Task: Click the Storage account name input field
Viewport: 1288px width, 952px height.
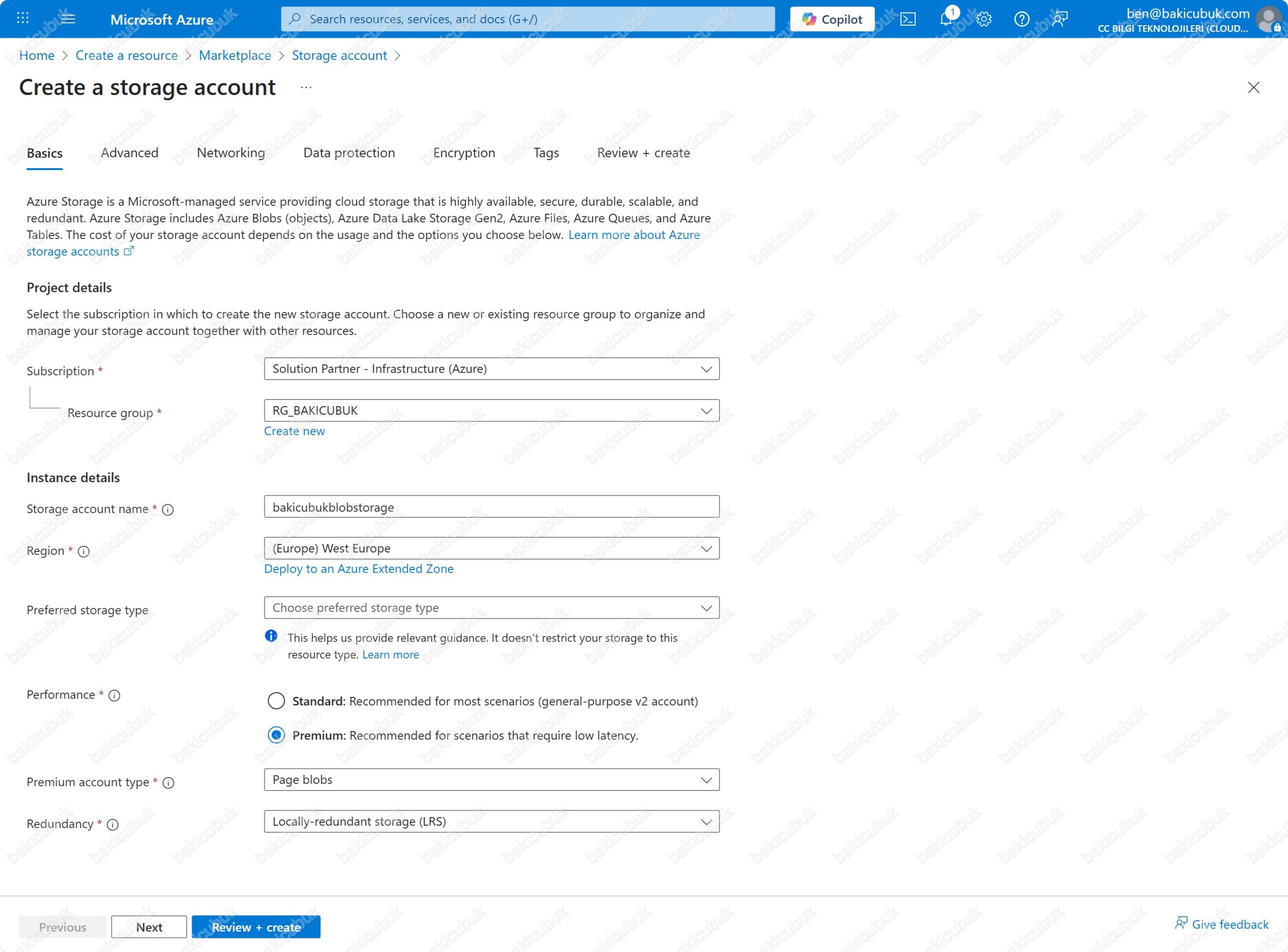Action: tap(492, 507)
